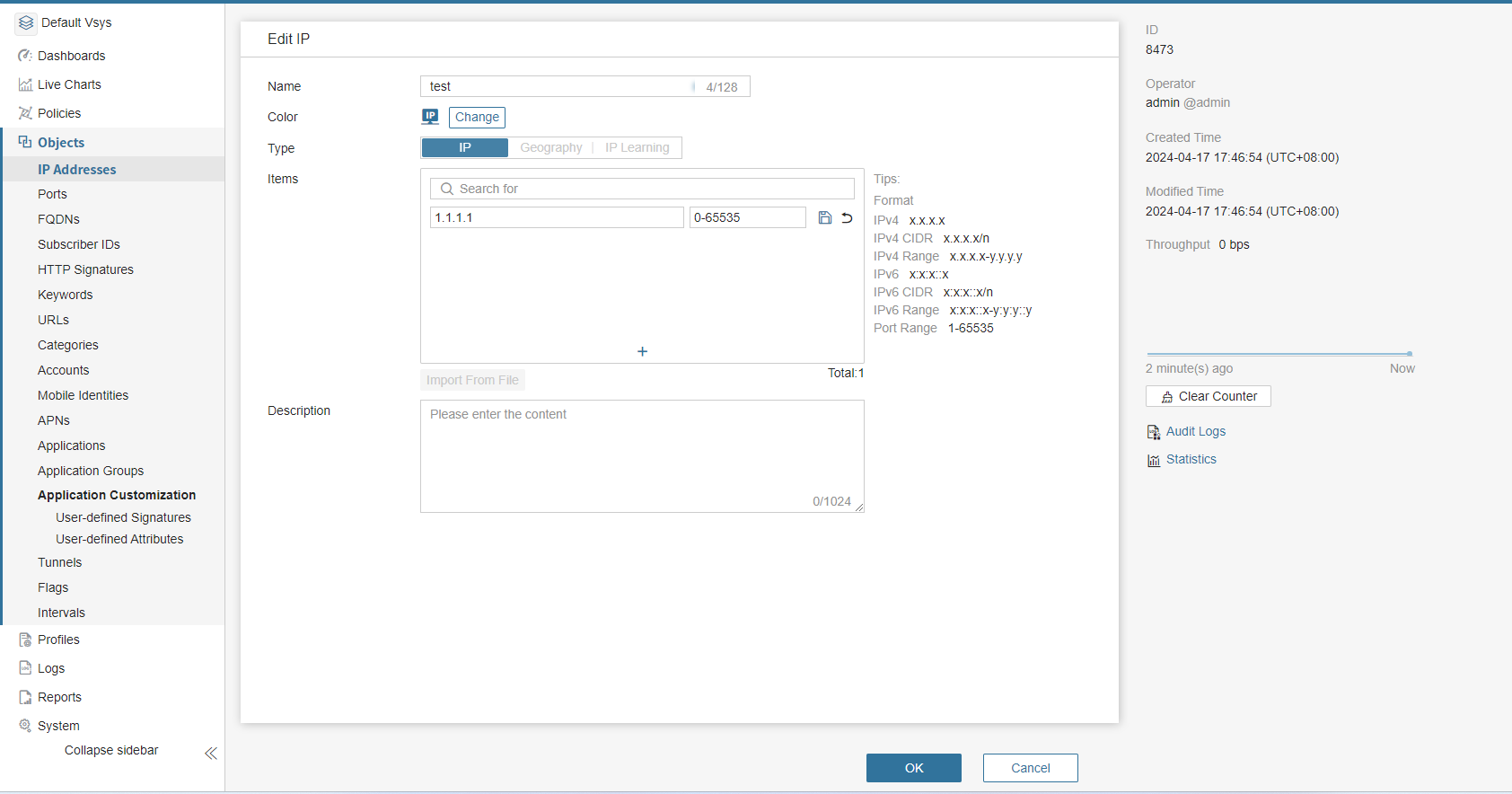The image size is (1512, 794).
Task: Select the Geography type option
Action: click(550, 147)
